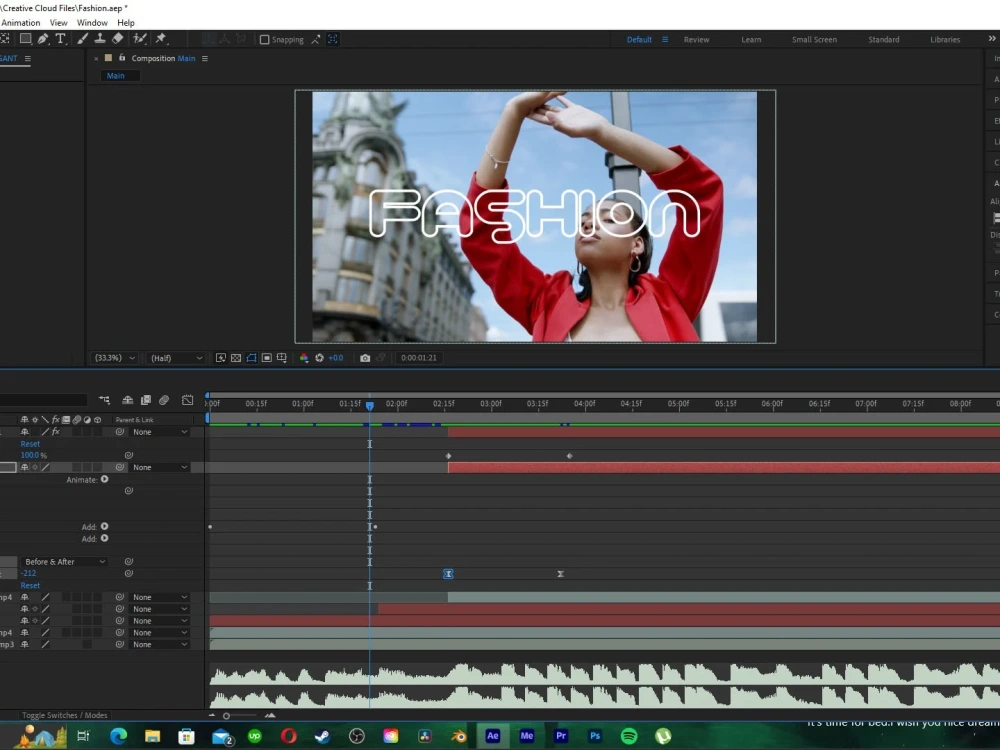Open the Default workspace options menu
This screenshot has width=1000, height=750.
(x=665, y=40)
